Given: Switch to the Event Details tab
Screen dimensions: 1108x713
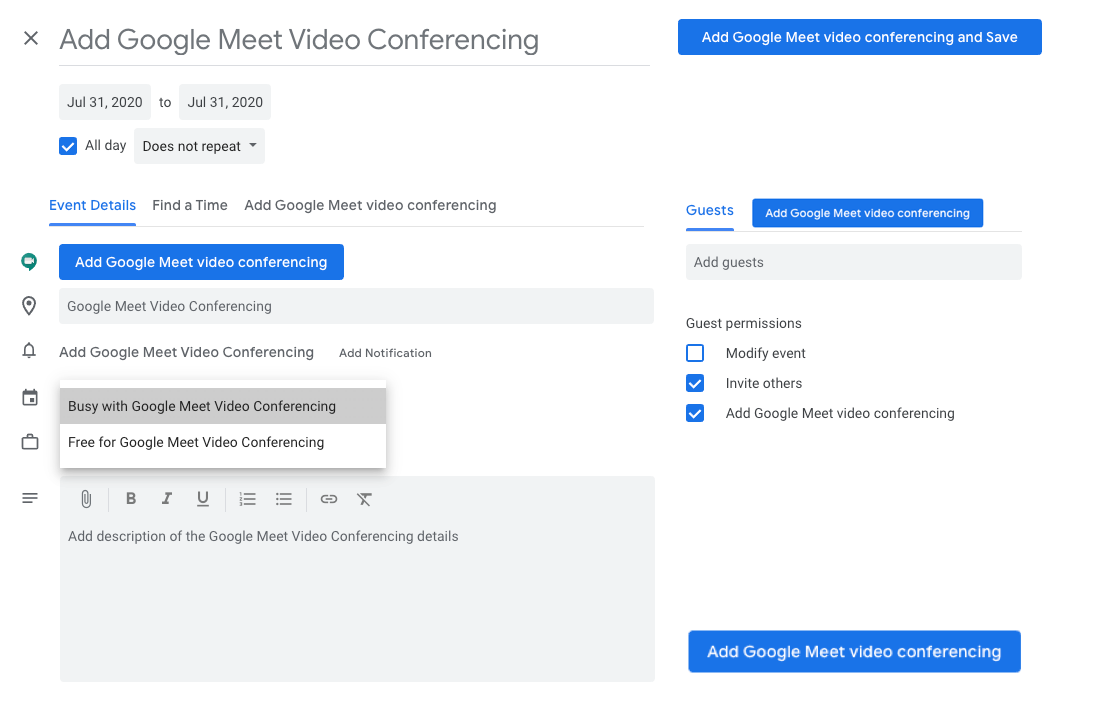Looking at the screenshot, I should click(x=93, y=206).
